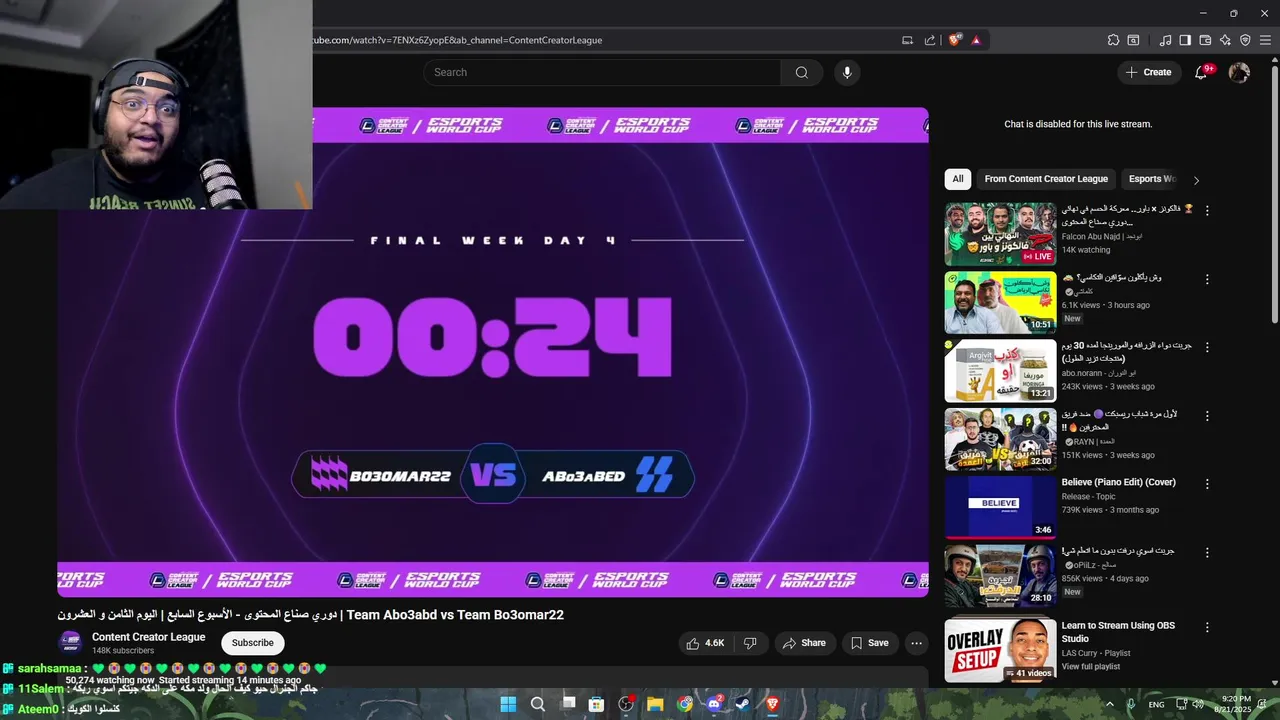
Task: Open Learn to Stream Using OBS Studio
Action: [1118, 632]
